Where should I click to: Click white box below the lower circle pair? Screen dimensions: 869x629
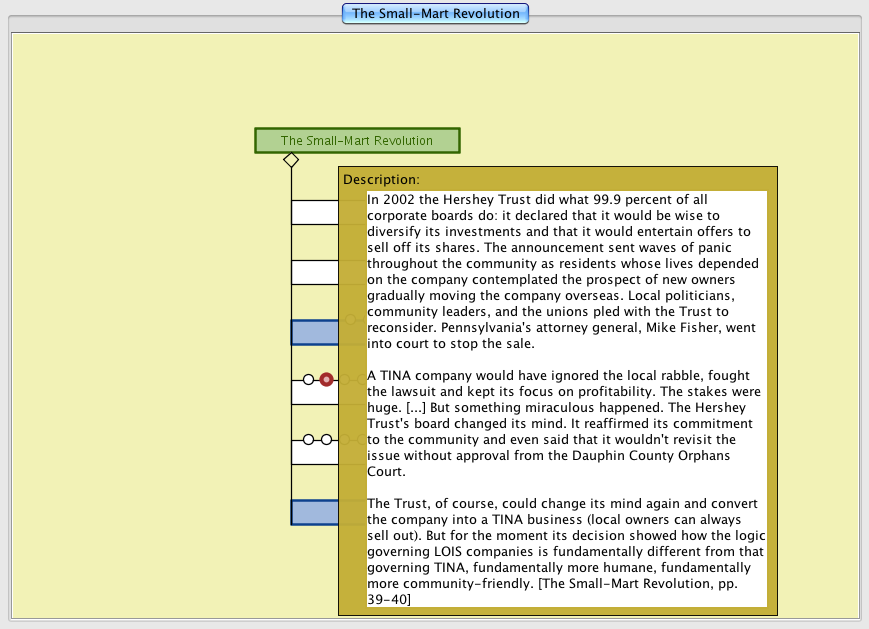pyautogui.click(x=314, y=453)
